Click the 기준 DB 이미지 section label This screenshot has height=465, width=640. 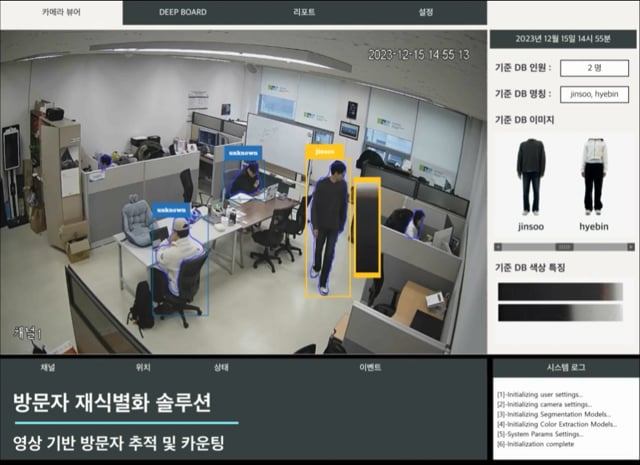coord(524,120)
